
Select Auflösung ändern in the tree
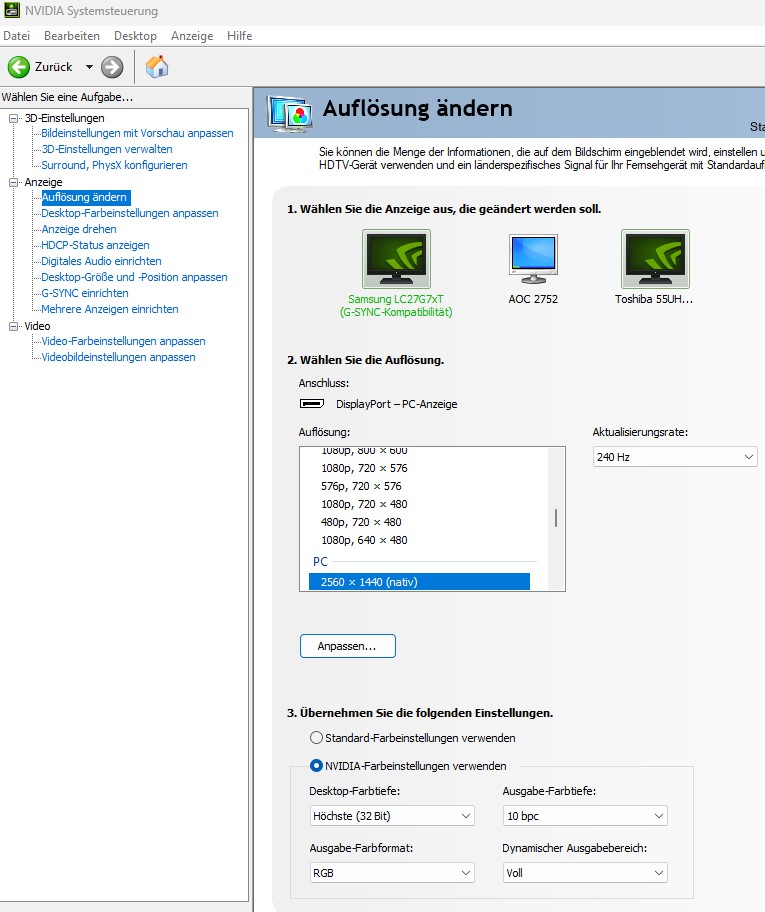86,197
